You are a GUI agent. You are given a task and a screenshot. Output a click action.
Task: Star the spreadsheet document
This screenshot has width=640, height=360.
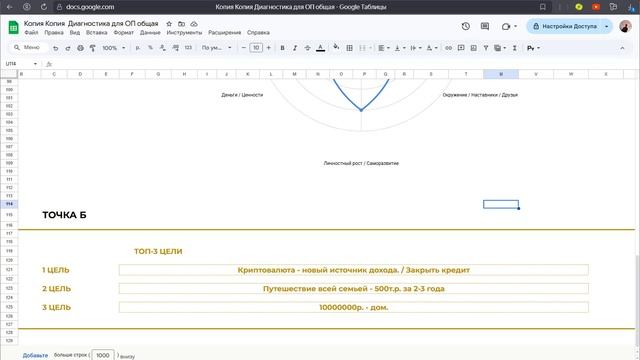coord(169,24)
